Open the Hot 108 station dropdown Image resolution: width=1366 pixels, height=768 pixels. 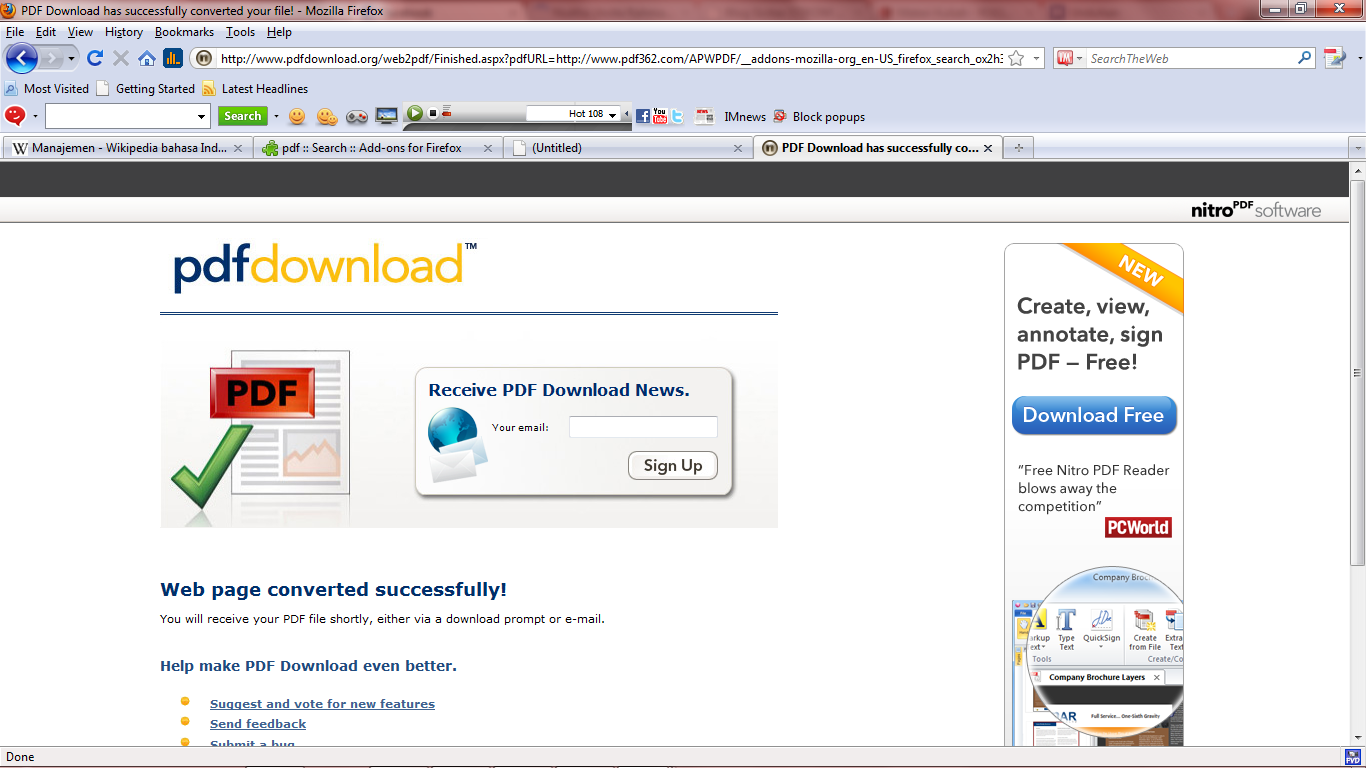pos(612,113)
